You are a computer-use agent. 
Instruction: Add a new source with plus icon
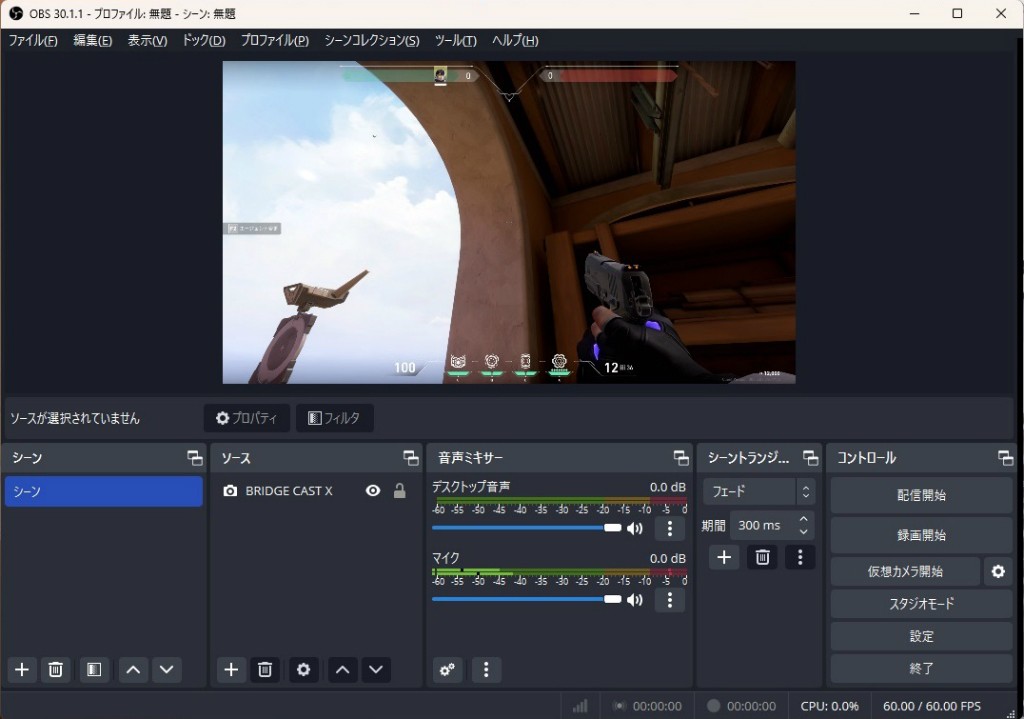[x=231, y=670]
